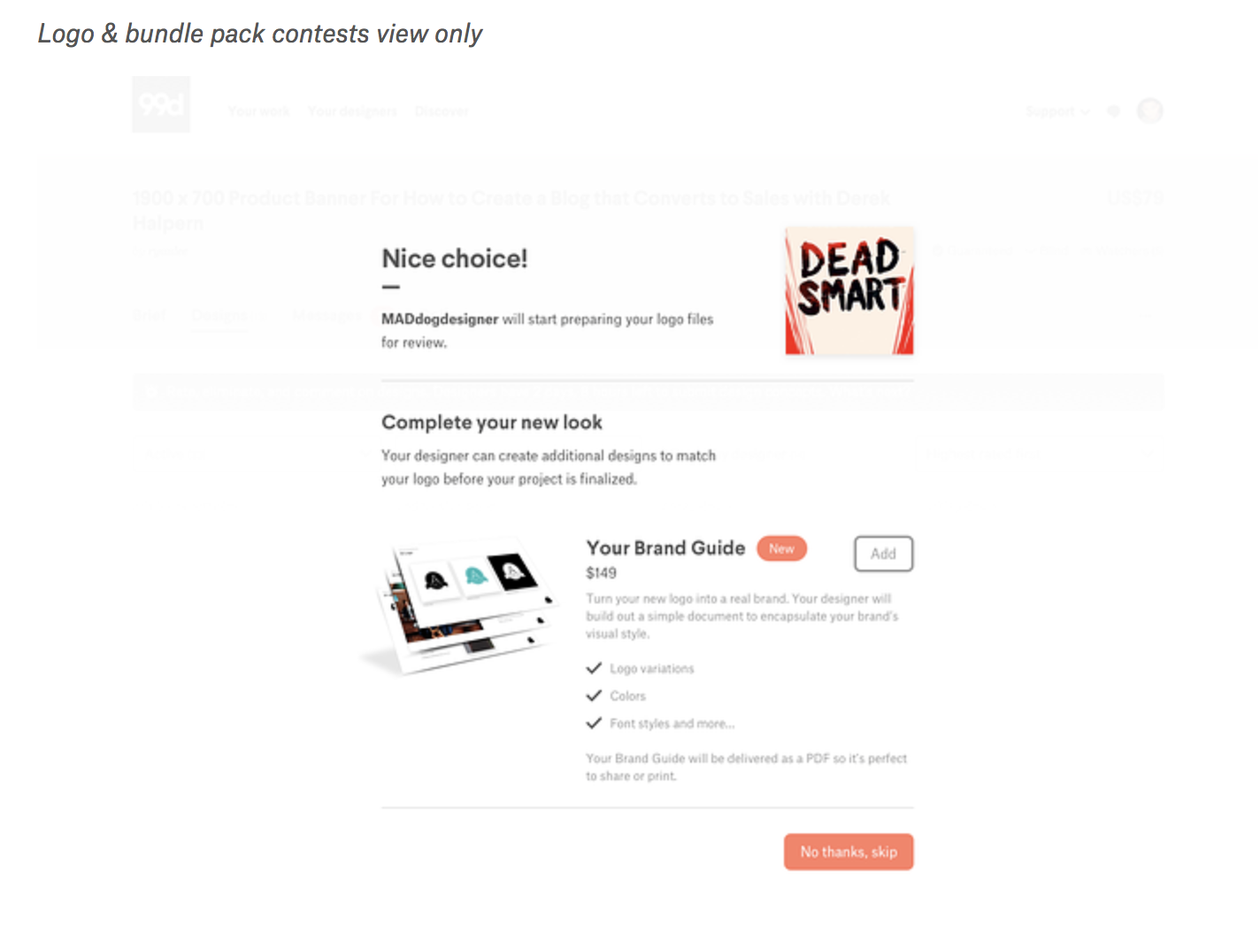
Task: Select Discover in the top navigation
Action: pyautogui.click(x=442, y=111)
